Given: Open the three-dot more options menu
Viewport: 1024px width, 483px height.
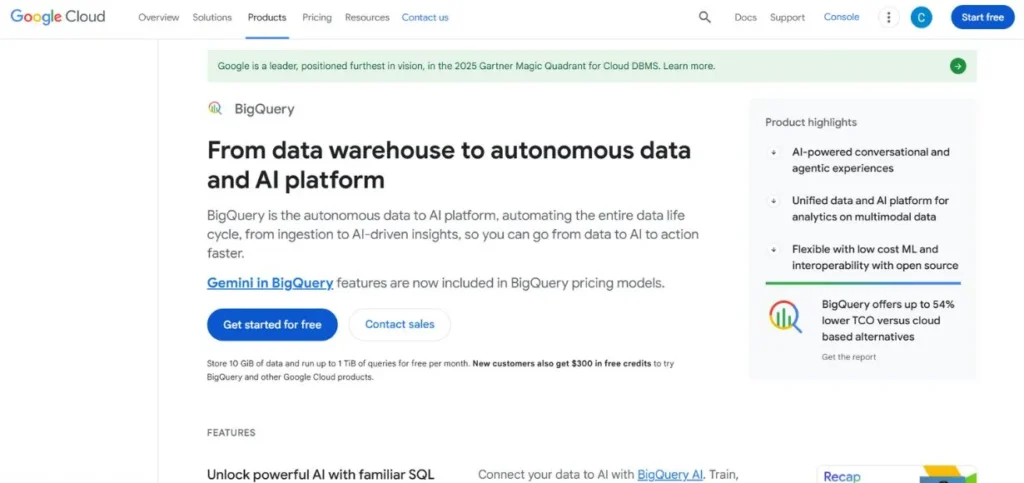Looking at the screenshot, I should click(x=888, y=17).
